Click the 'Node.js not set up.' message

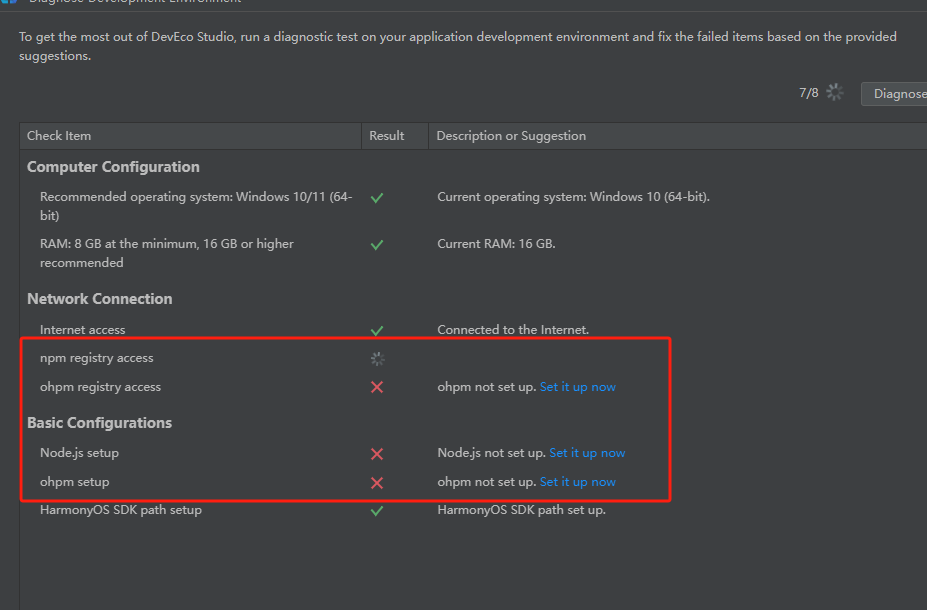pos(492,453)
